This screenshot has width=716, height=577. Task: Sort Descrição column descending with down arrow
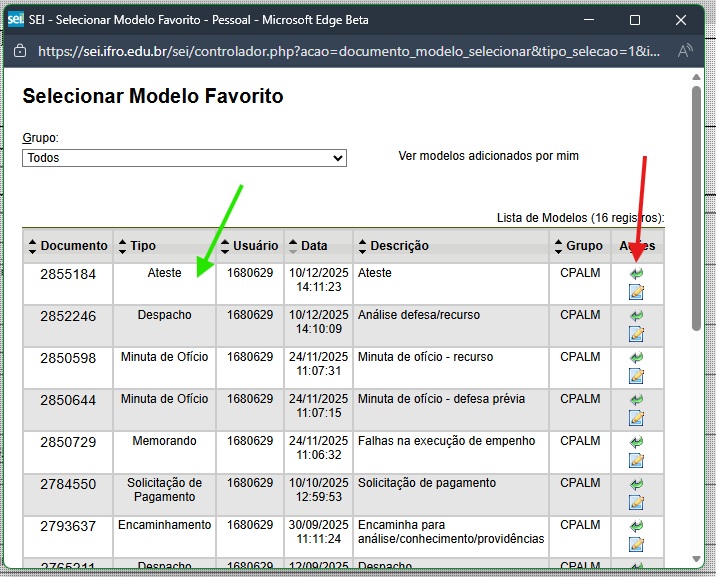pos(362,250)
